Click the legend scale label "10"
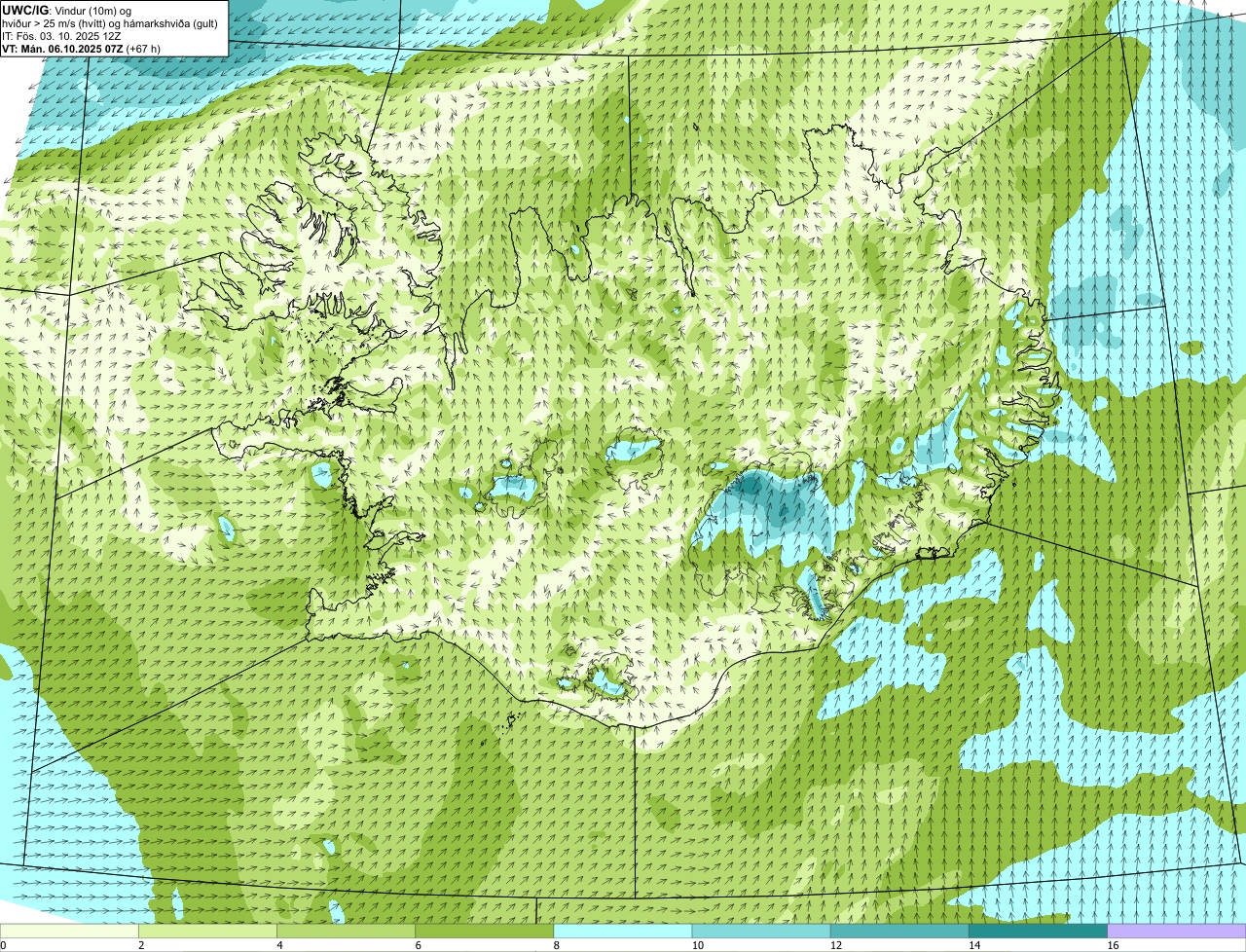1246x952 pixels. pyautogui.click(x=698, y=945)
